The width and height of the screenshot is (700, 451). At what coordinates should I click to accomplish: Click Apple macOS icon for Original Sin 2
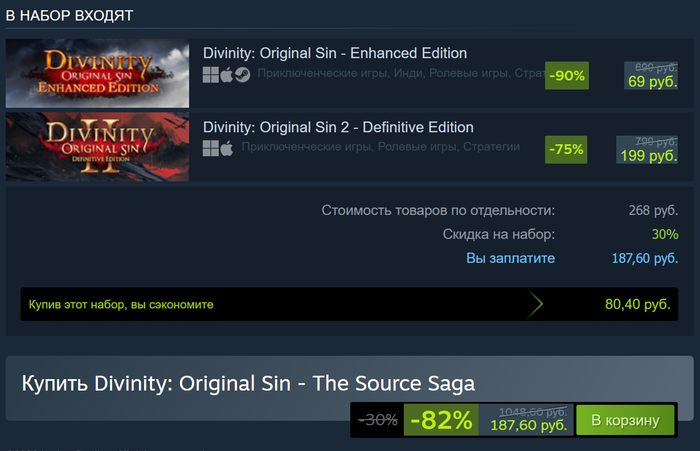[x=226, y=148]
